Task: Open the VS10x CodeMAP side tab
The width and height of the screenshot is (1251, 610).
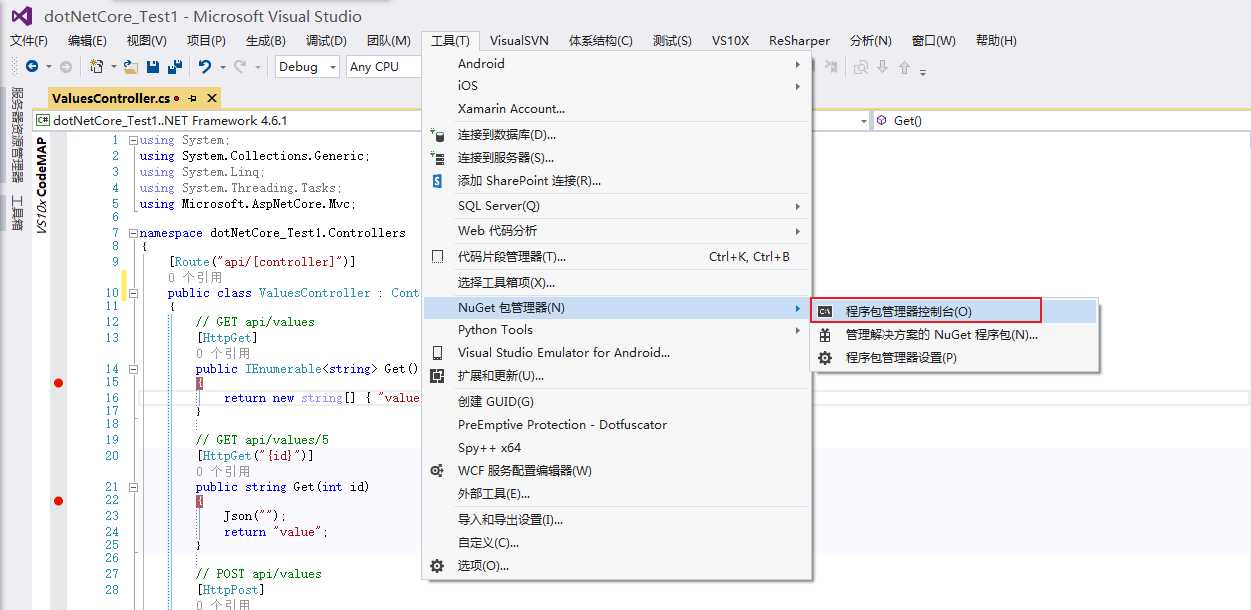Action: [x=41, y=186]
